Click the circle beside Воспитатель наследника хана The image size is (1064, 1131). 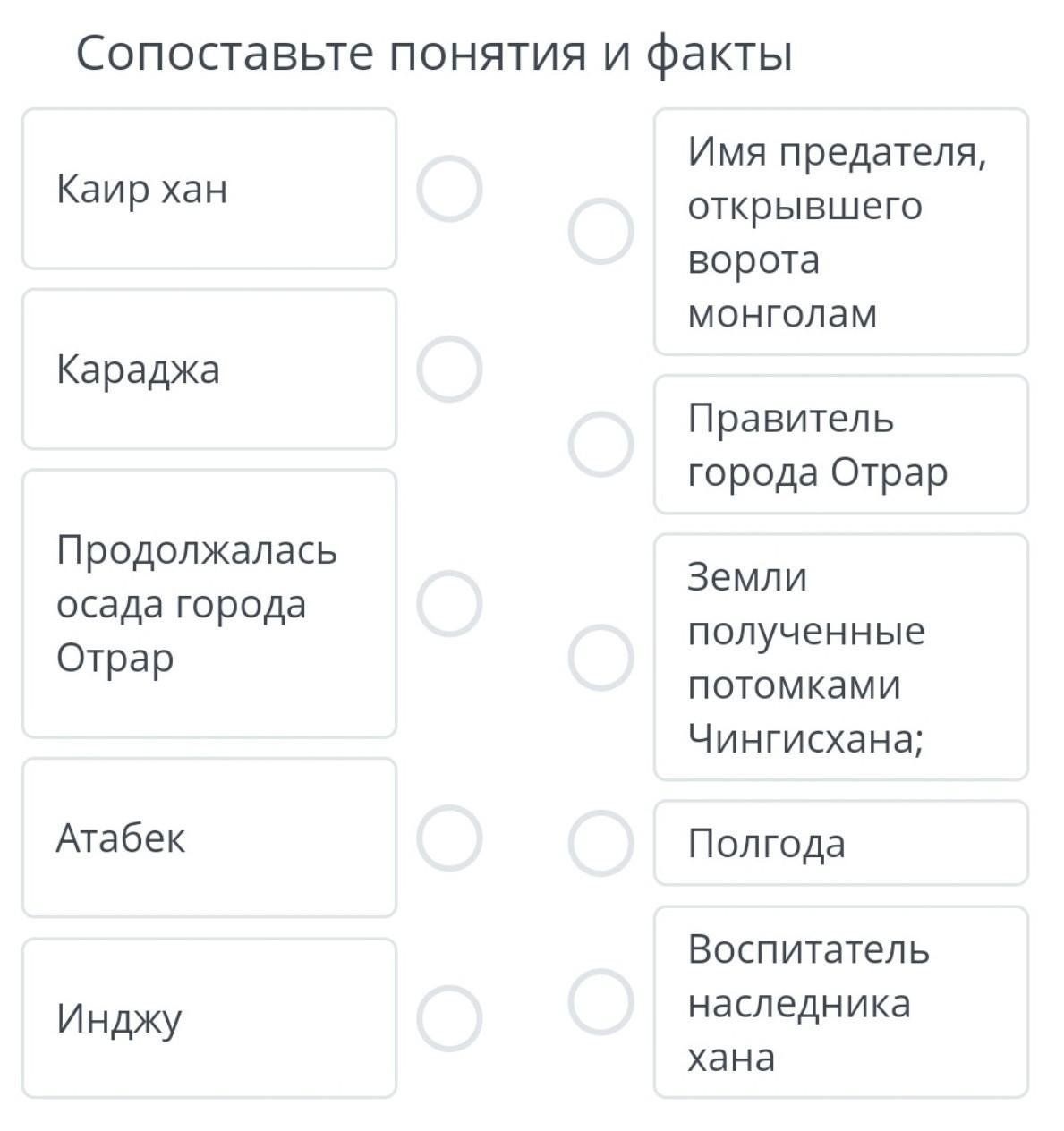coord(601,1001)
